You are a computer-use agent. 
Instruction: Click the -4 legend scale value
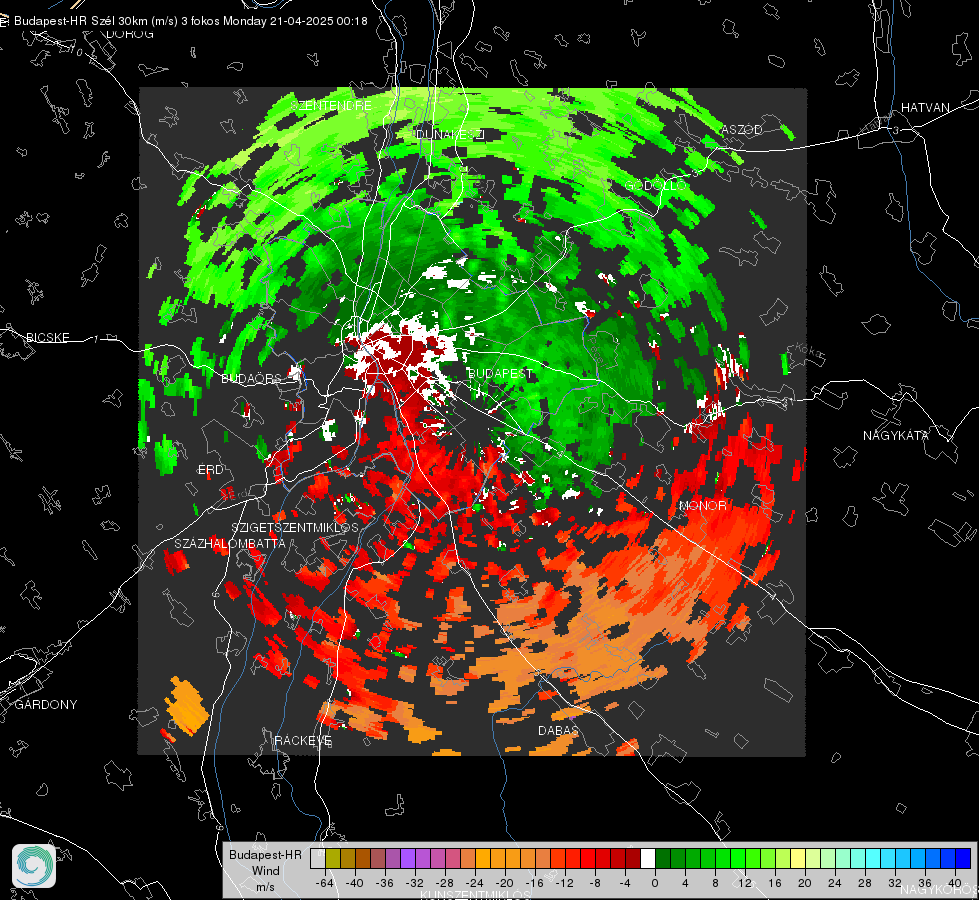(x=624, y=883)
